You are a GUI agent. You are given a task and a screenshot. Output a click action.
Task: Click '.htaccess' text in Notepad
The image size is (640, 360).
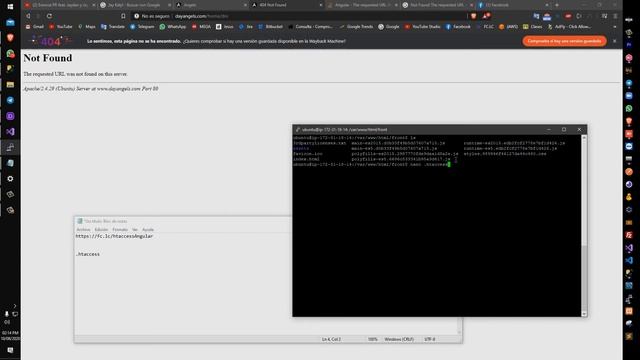[x=88, y=254]
